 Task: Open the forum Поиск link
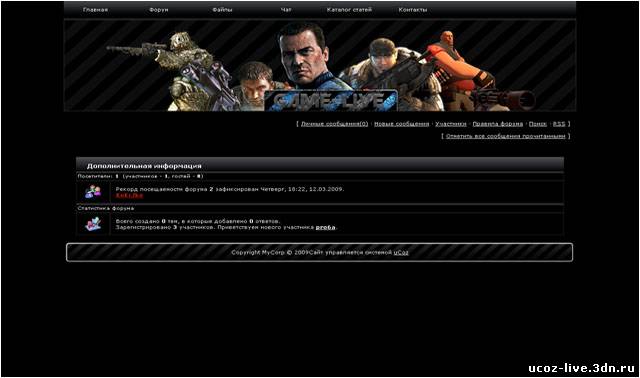click(x=538, y=124)
